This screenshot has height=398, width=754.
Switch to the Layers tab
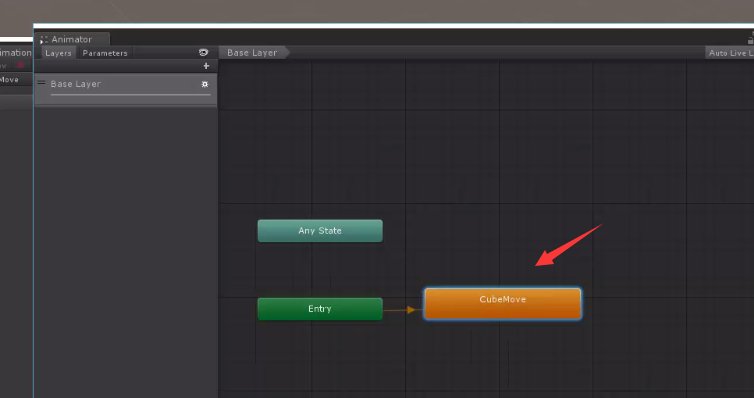[x=58, y=53]
